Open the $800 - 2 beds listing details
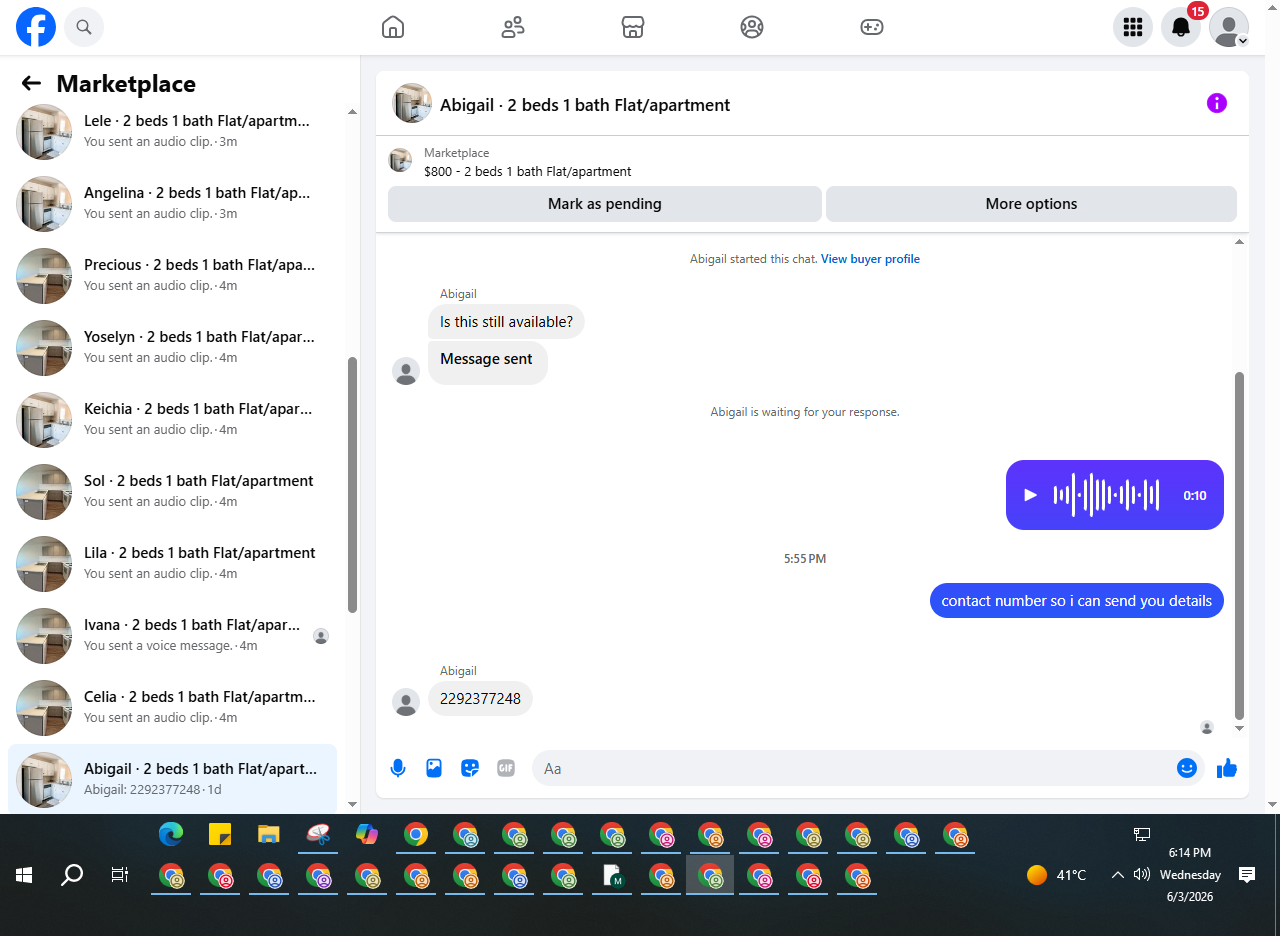 (527, 172)
